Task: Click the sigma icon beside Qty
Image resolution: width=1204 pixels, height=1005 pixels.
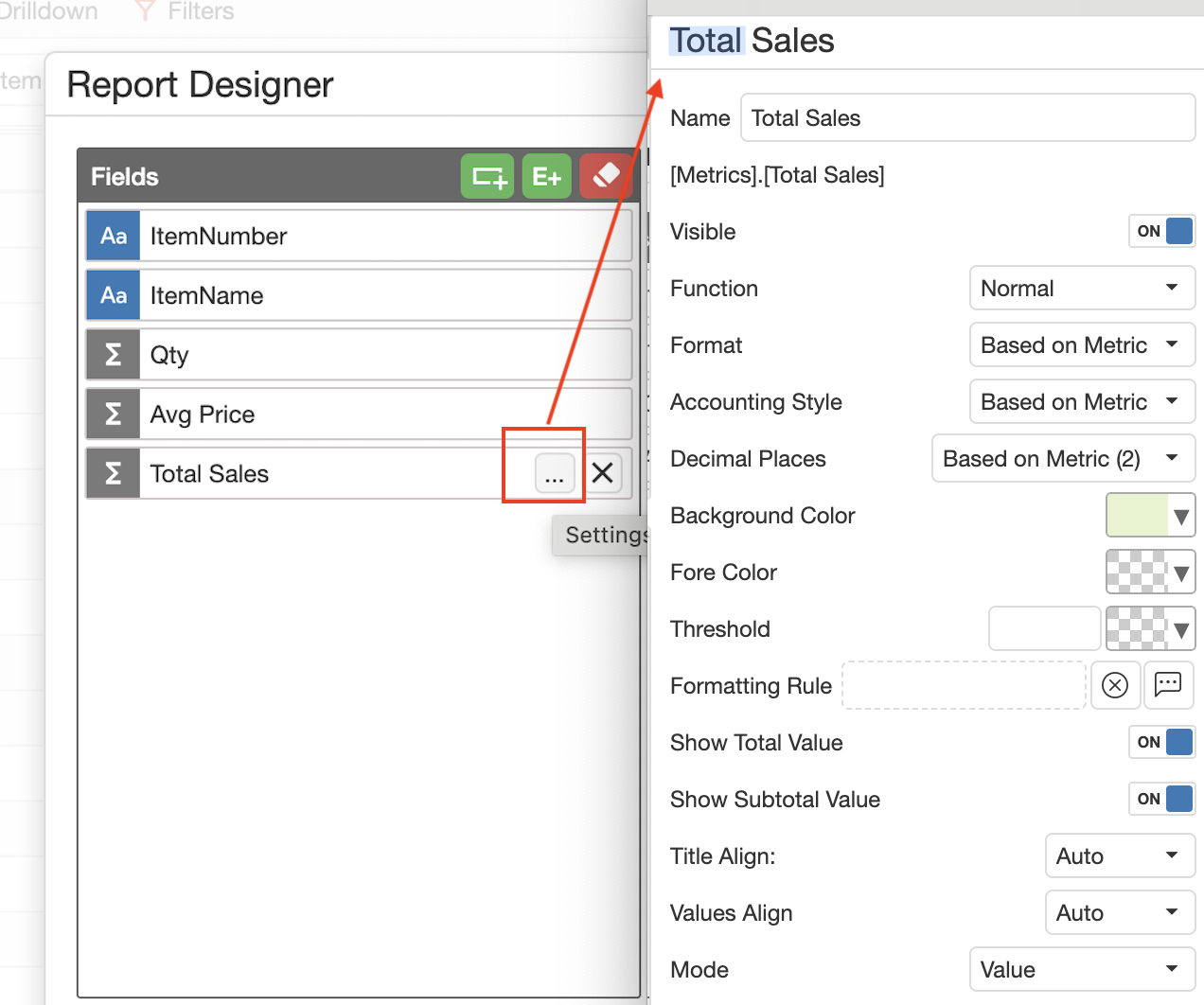Action: [x=114, y=355]
